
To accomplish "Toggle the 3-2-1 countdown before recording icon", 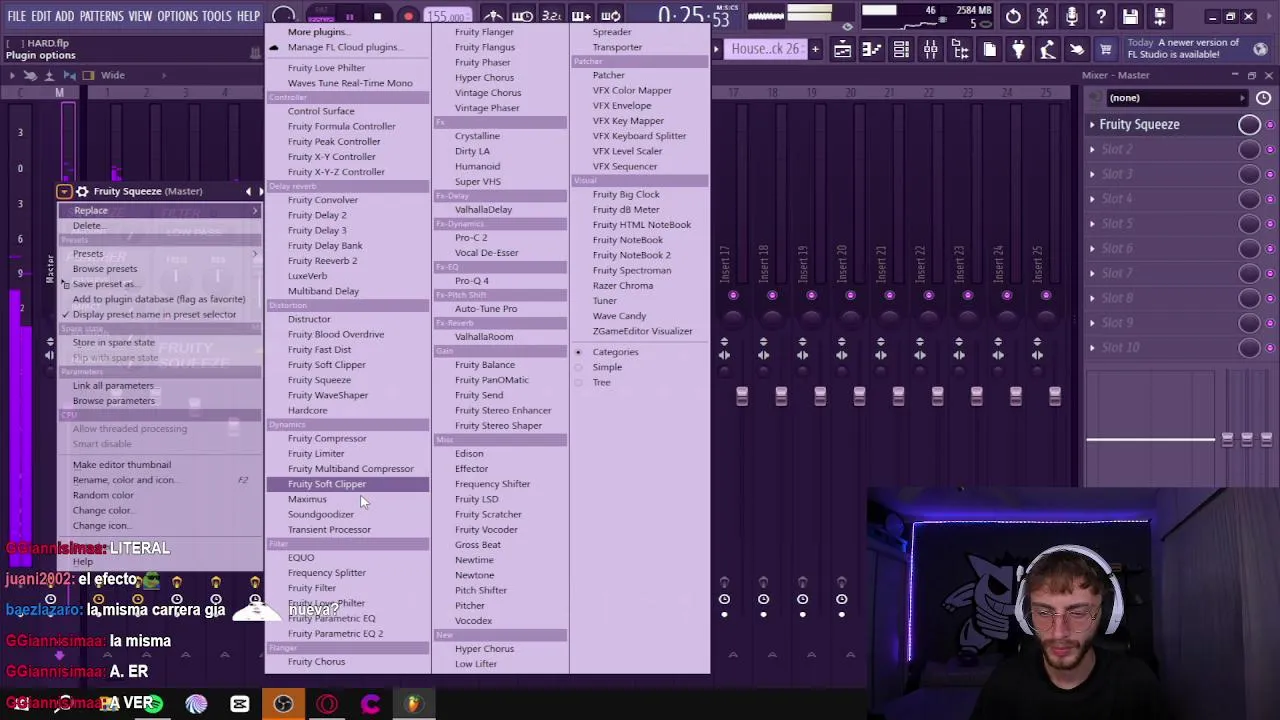I will coord(551,16).
